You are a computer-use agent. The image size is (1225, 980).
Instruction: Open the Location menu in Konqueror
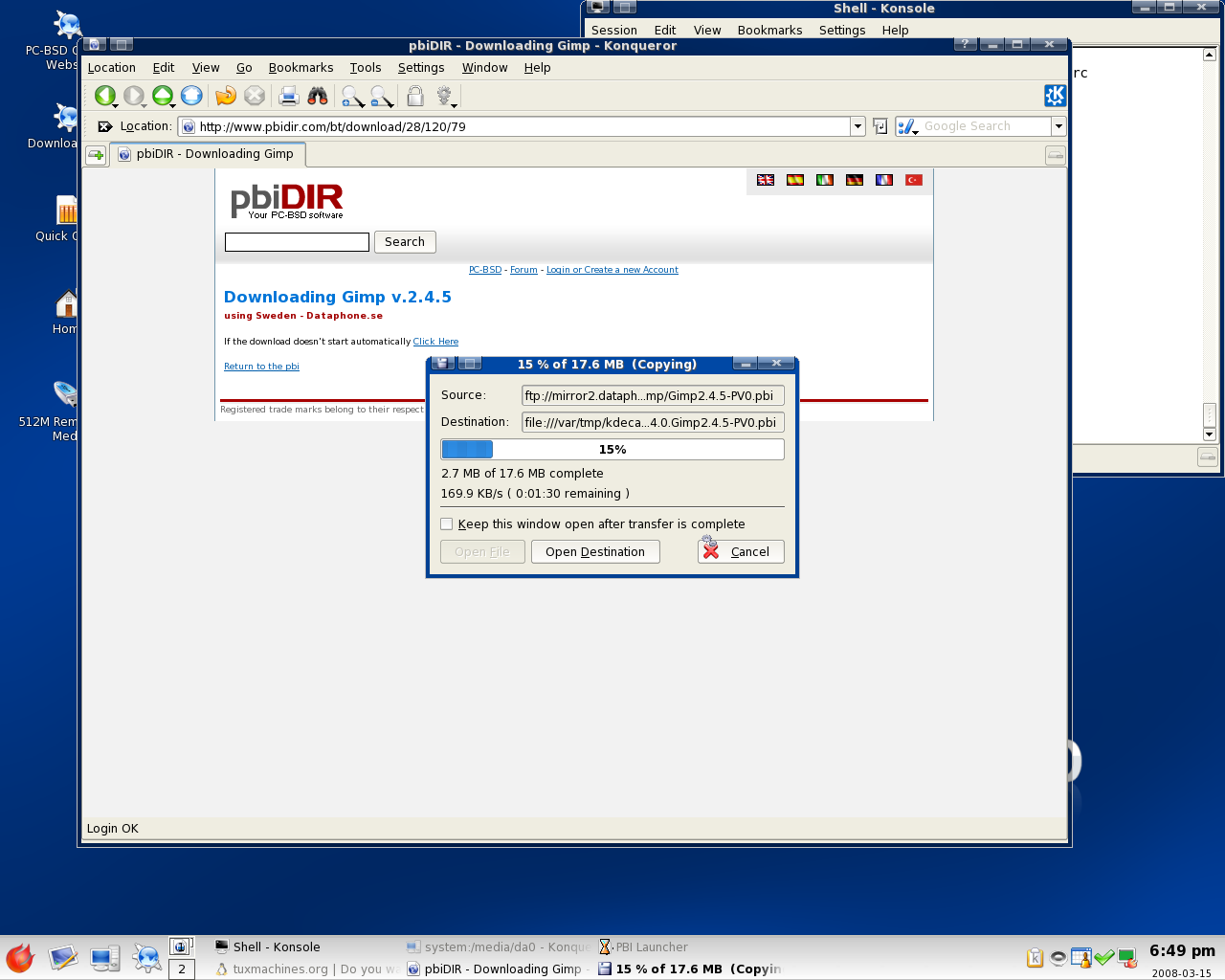pyautogui.click(x=112, y=68)
